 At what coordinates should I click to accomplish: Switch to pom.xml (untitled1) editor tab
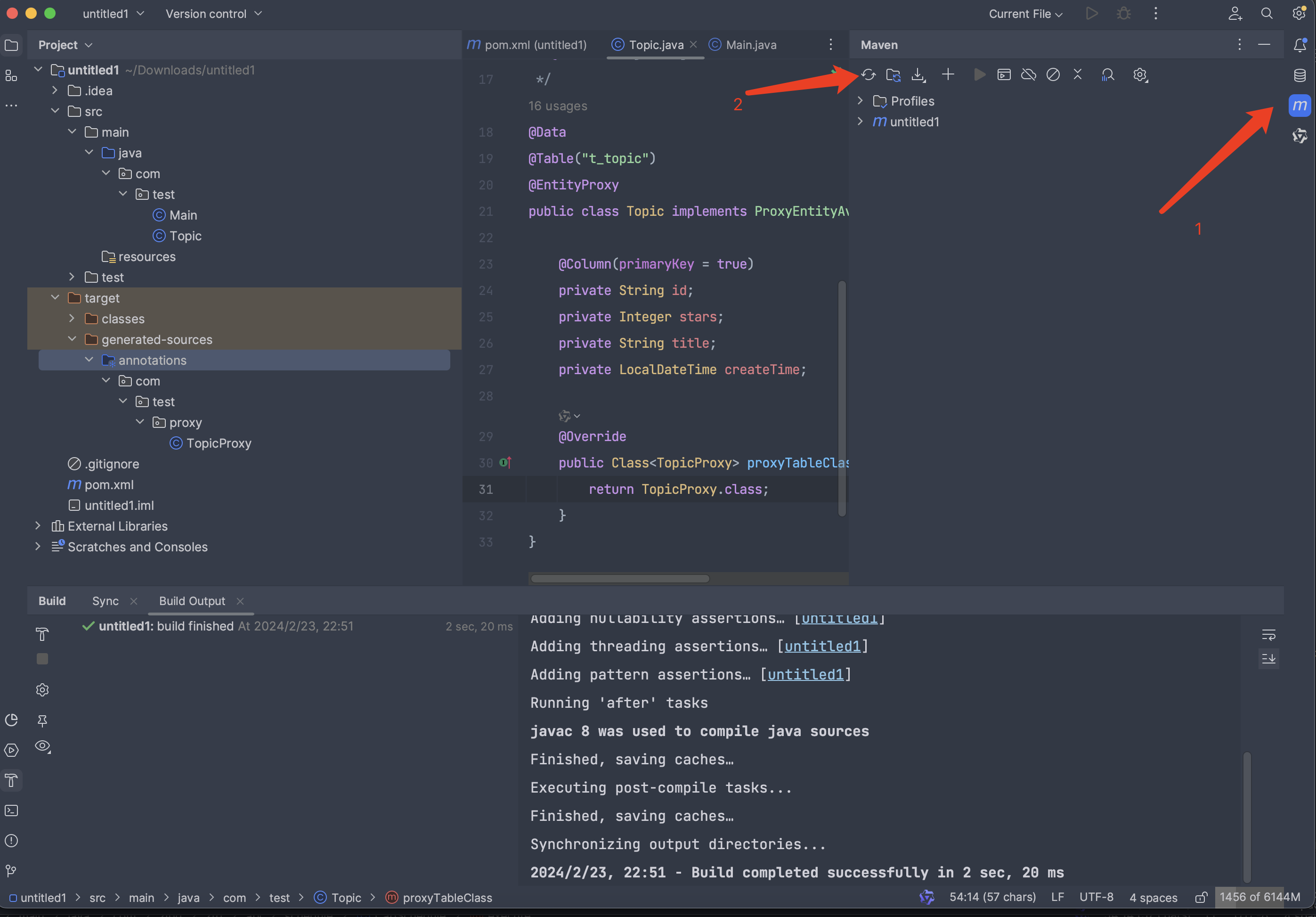point(528,45)
